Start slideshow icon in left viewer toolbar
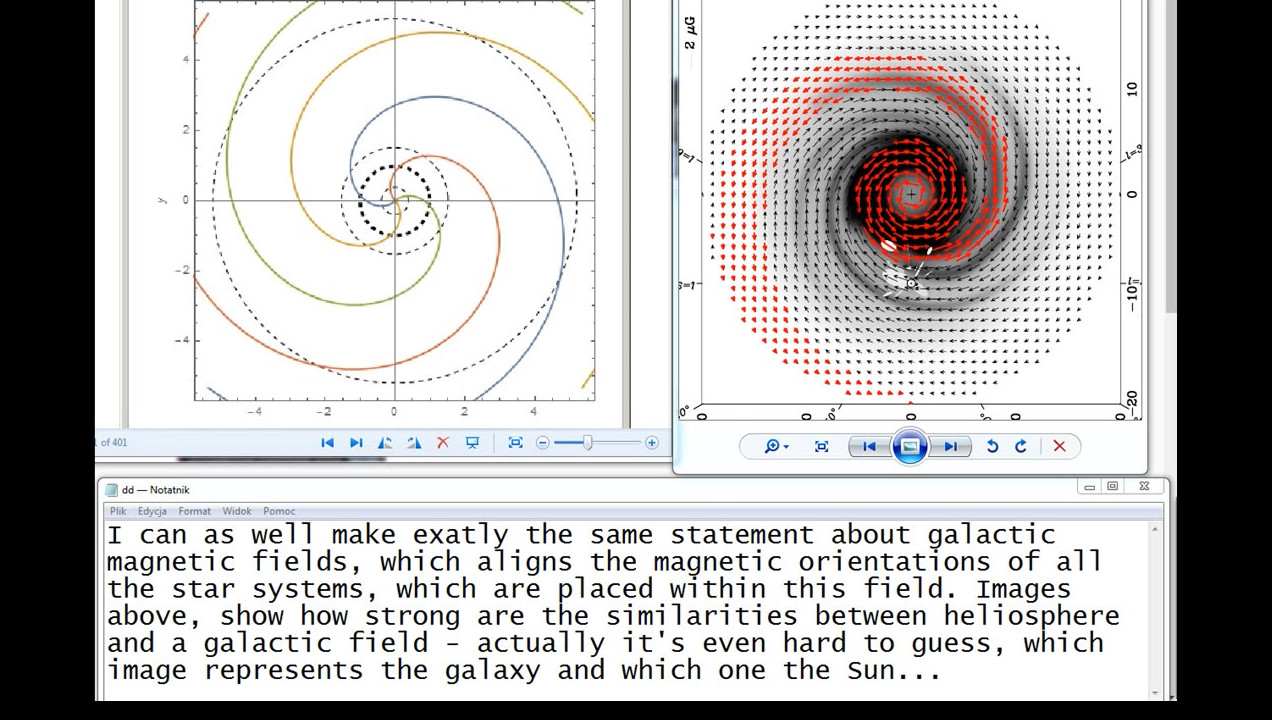The image size is (1272, 720). 472,443
